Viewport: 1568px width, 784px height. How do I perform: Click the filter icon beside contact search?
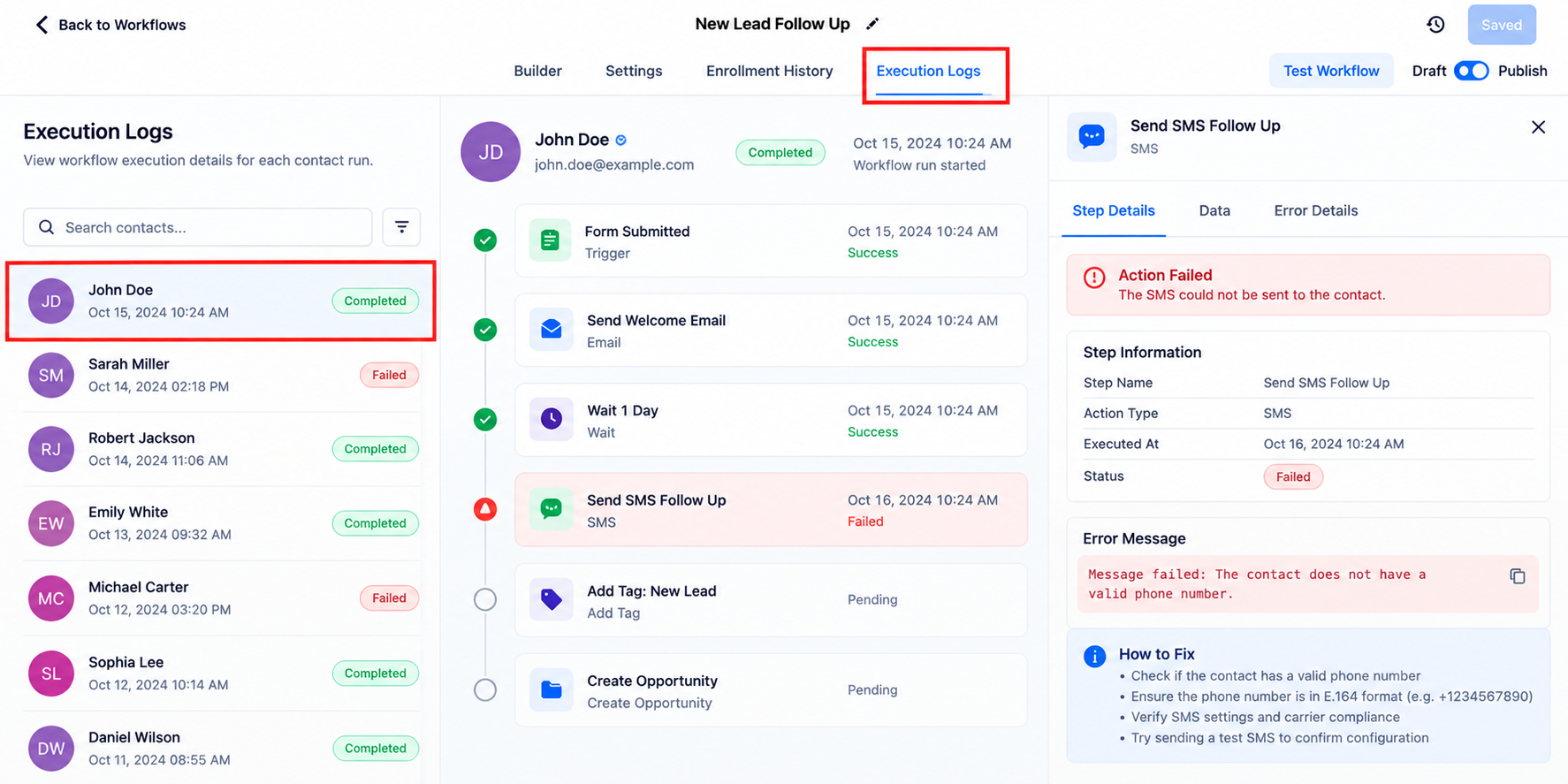(401, 227)
